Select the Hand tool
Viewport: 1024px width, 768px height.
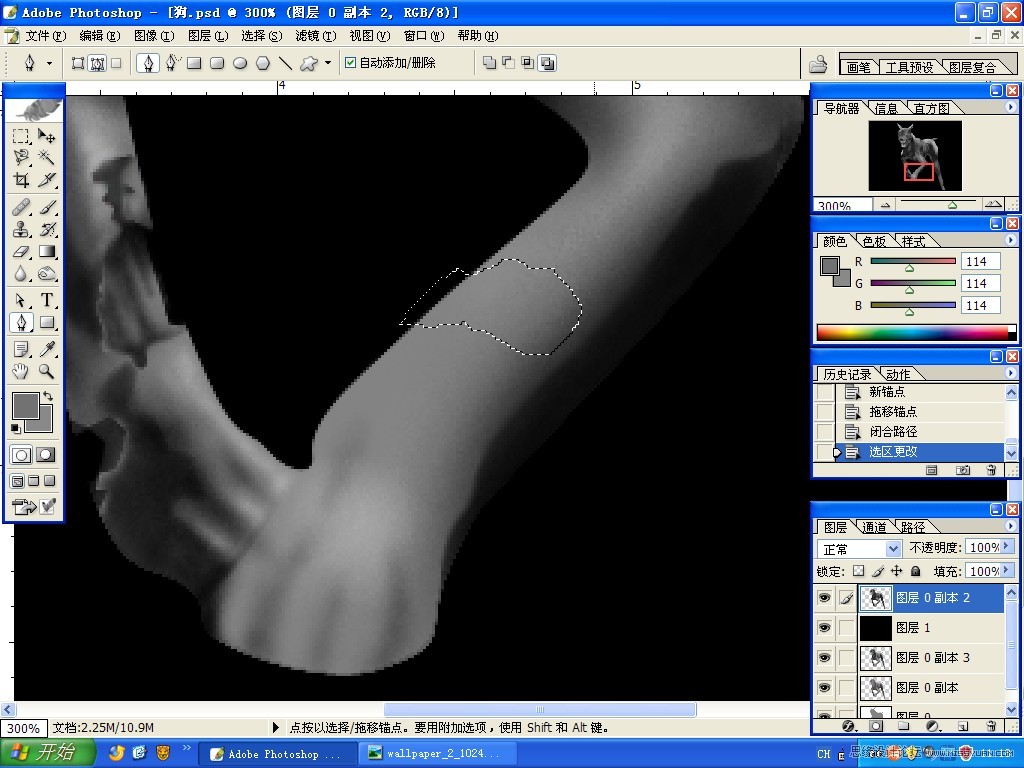(21, 371)
